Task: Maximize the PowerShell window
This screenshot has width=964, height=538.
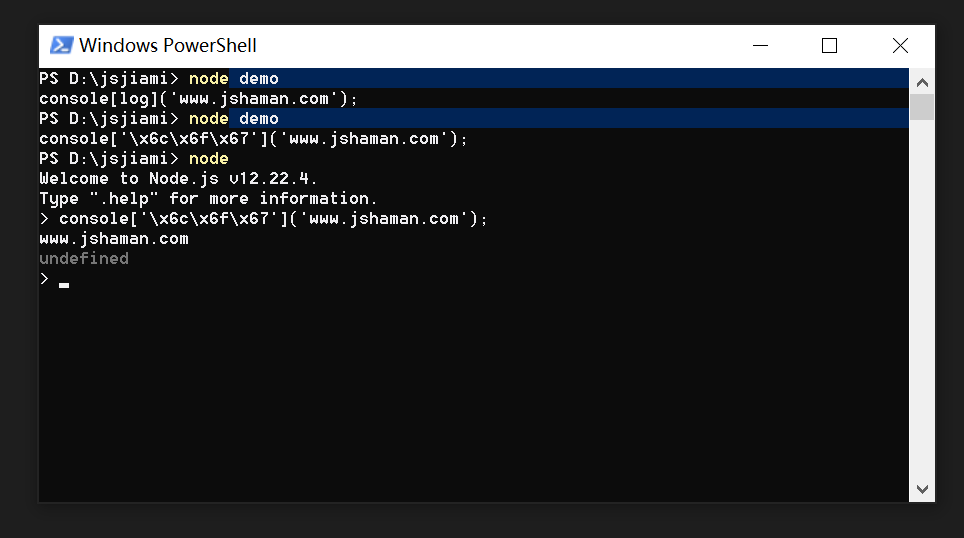Action: (829, 45)
